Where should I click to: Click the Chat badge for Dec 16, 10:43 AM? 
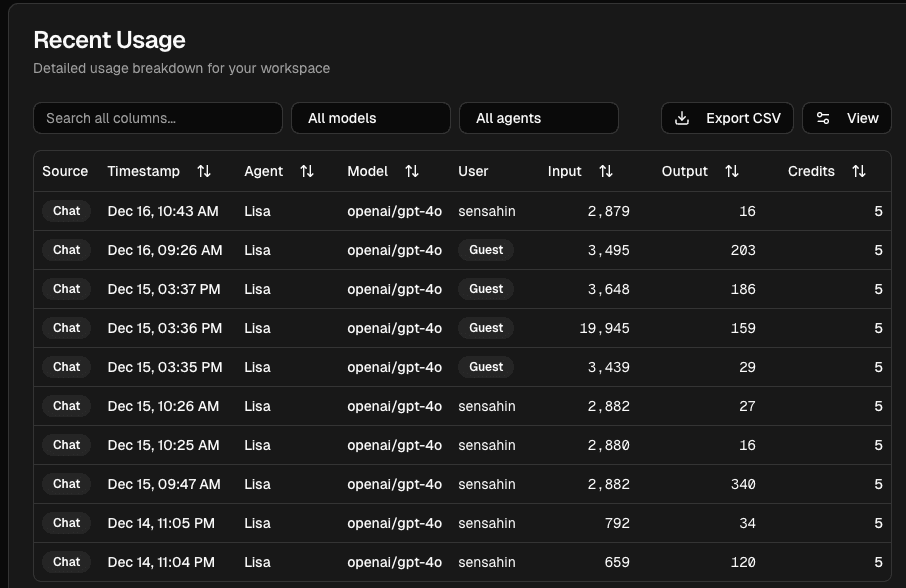67,211
